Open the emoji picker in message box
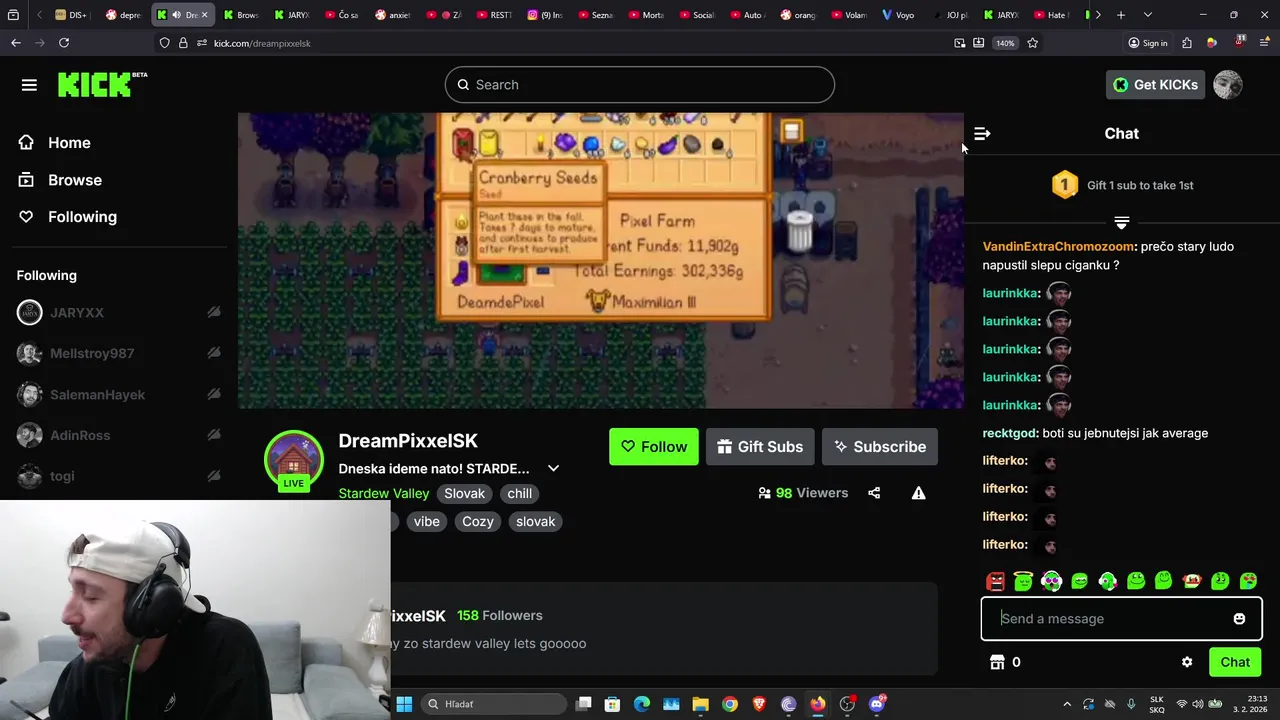Screen dimensions: 1280x720 pyautogui.click(x=1239, y=619)
